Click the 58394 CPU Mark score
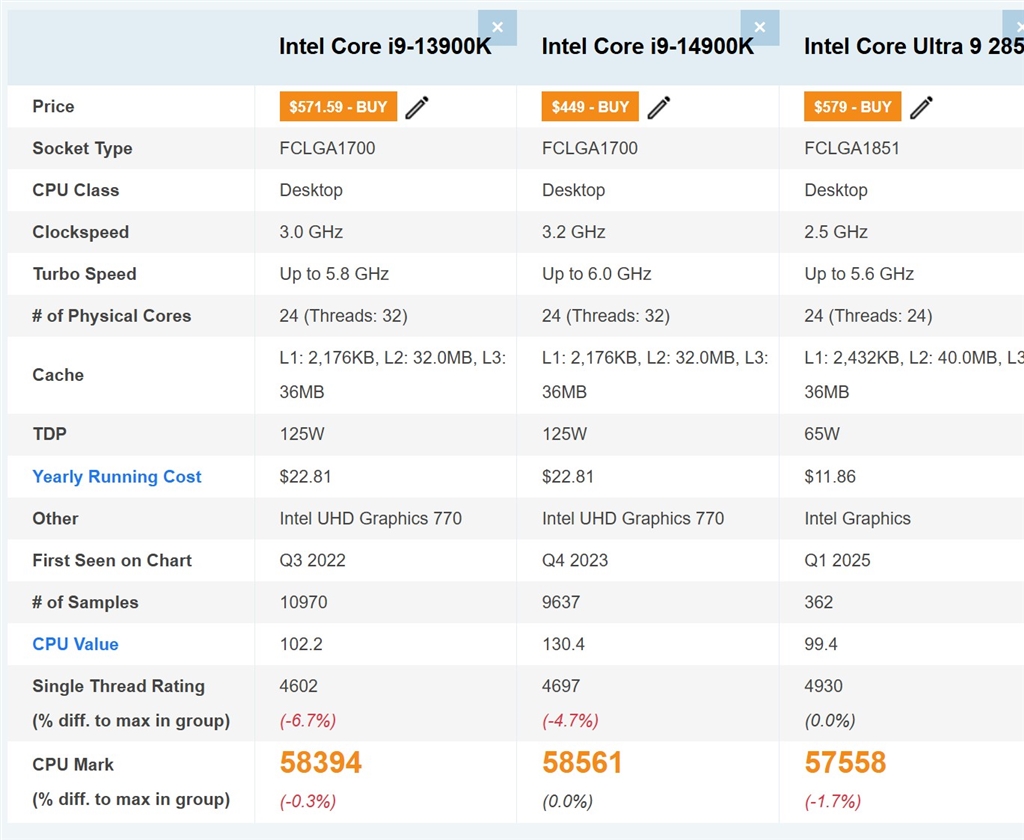The height and width of the screenshot is (840, 1024). pyautogui.click(x=321, y=762)
